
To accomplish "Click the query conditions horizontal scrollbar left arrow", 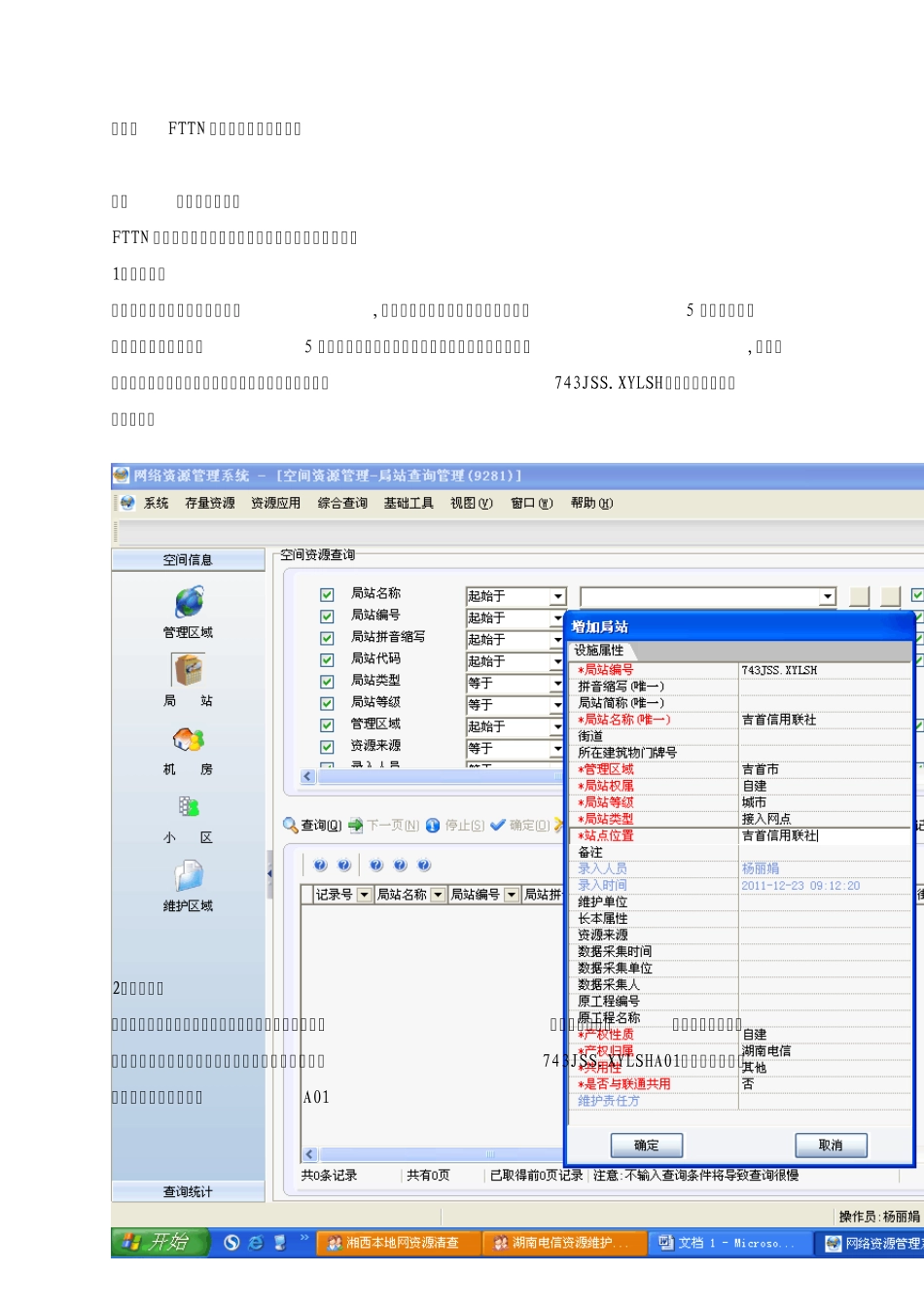I will pos(309,776).
